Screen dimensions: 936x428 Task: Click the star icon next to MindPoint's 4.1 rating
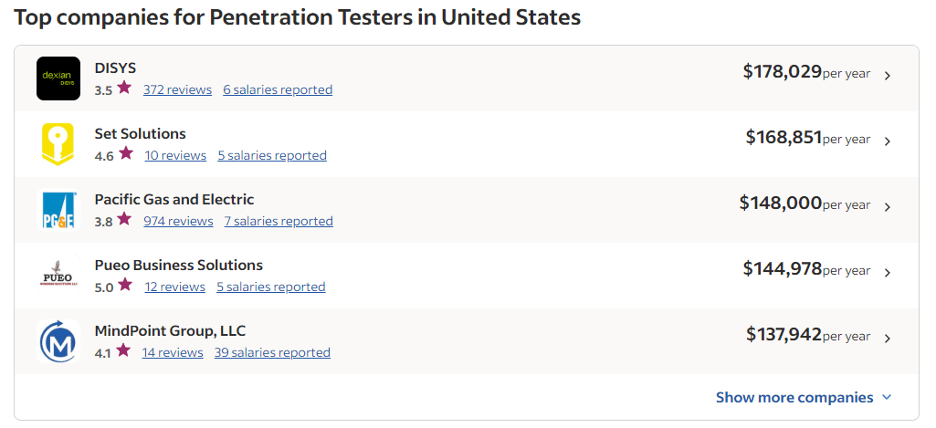click(x=123, y=350)
